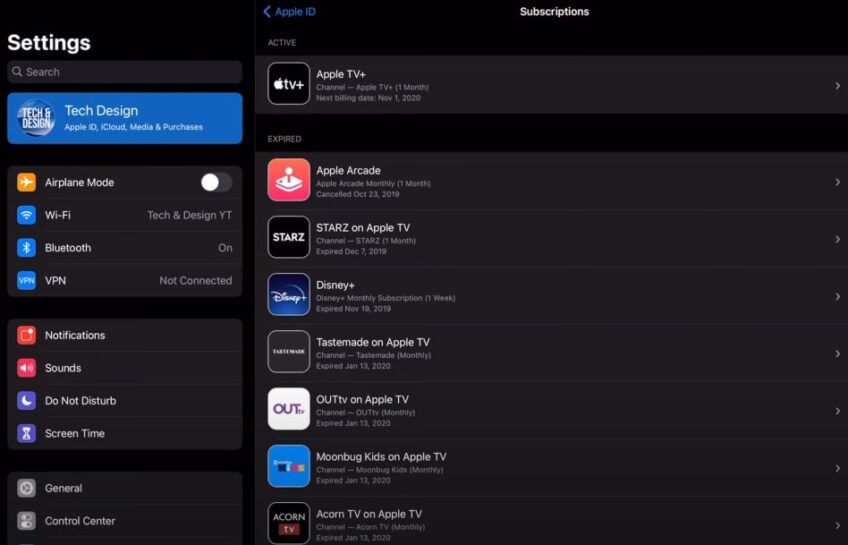Tap the General gear icon

click(26, 488)
